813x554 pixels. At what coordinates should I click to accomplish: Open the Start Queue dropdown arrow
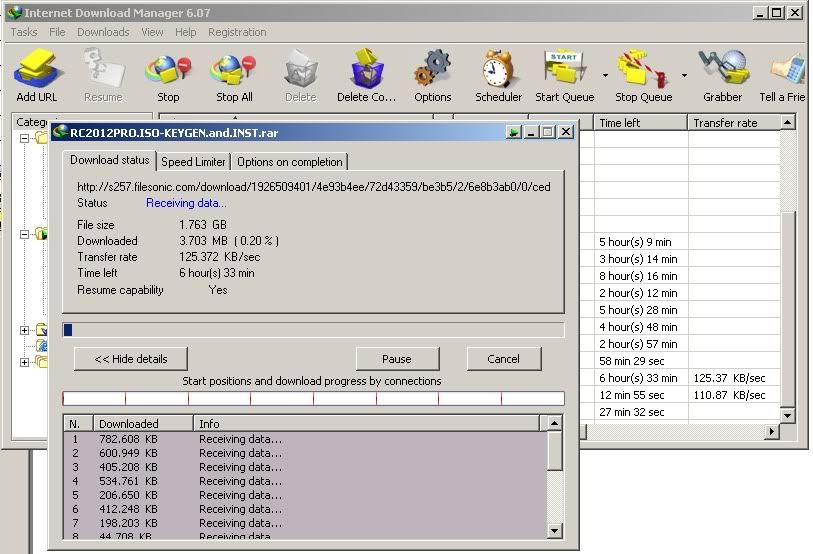[605, 76]
